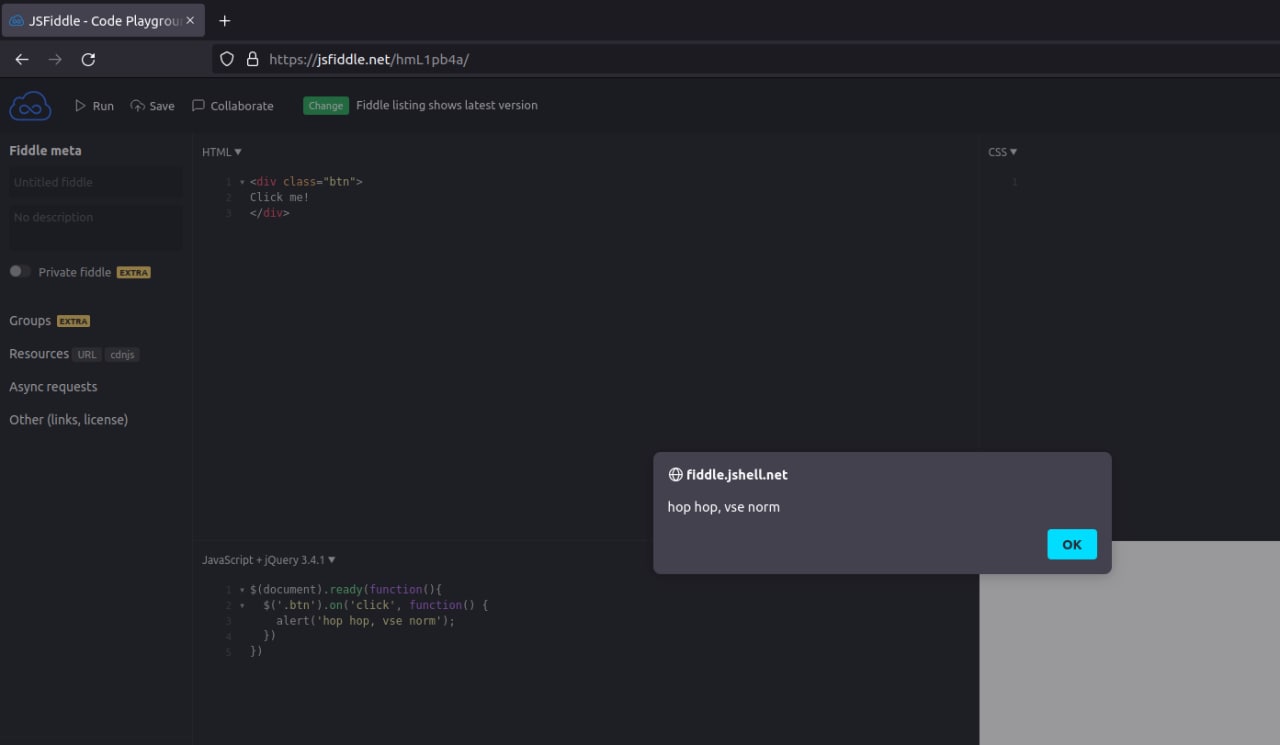
Task: Click the padlock site info icon
Action: click(252, 59)
